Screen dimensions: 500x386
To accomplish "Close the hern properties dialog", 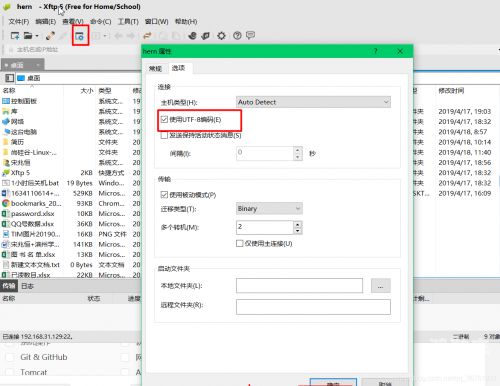I will [x=400, y=51].
